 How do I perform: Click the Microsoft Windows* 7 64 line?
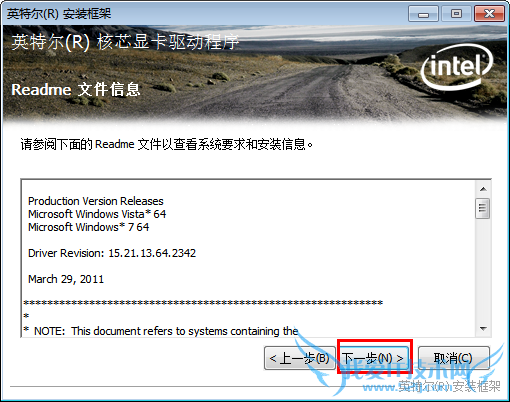click(x=89, y=227)
